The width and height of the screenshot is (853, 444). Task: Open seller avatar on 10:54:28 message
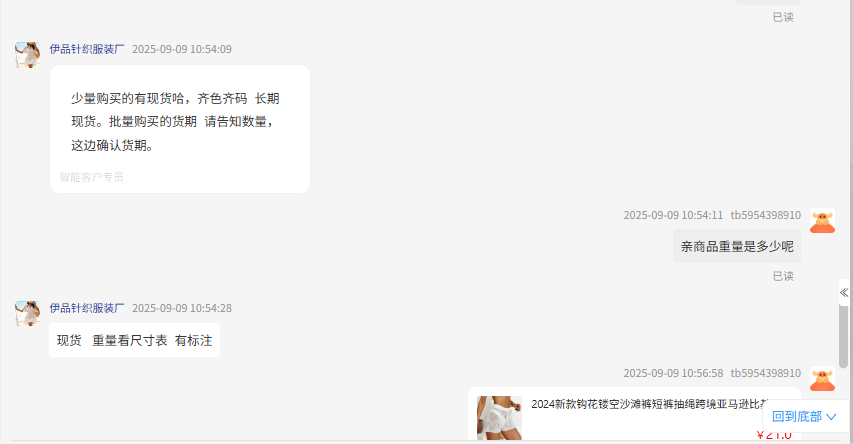(27, 314)
